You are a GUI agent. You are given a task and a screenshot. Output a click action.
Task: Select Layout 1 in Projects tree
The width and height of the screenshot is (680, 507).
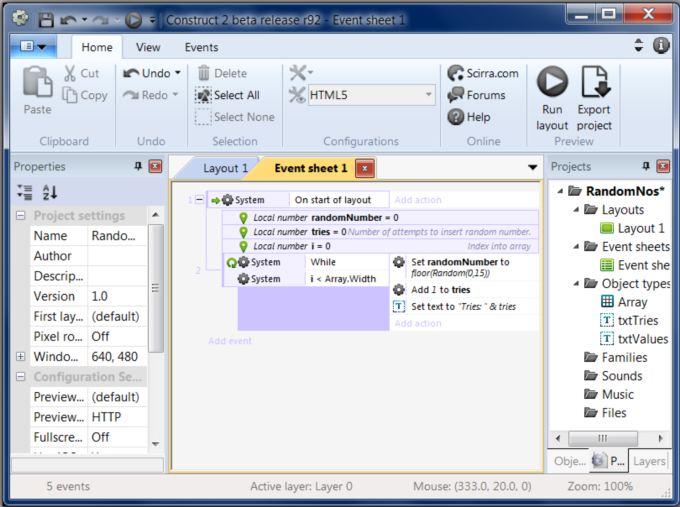[x=632, y=228]
